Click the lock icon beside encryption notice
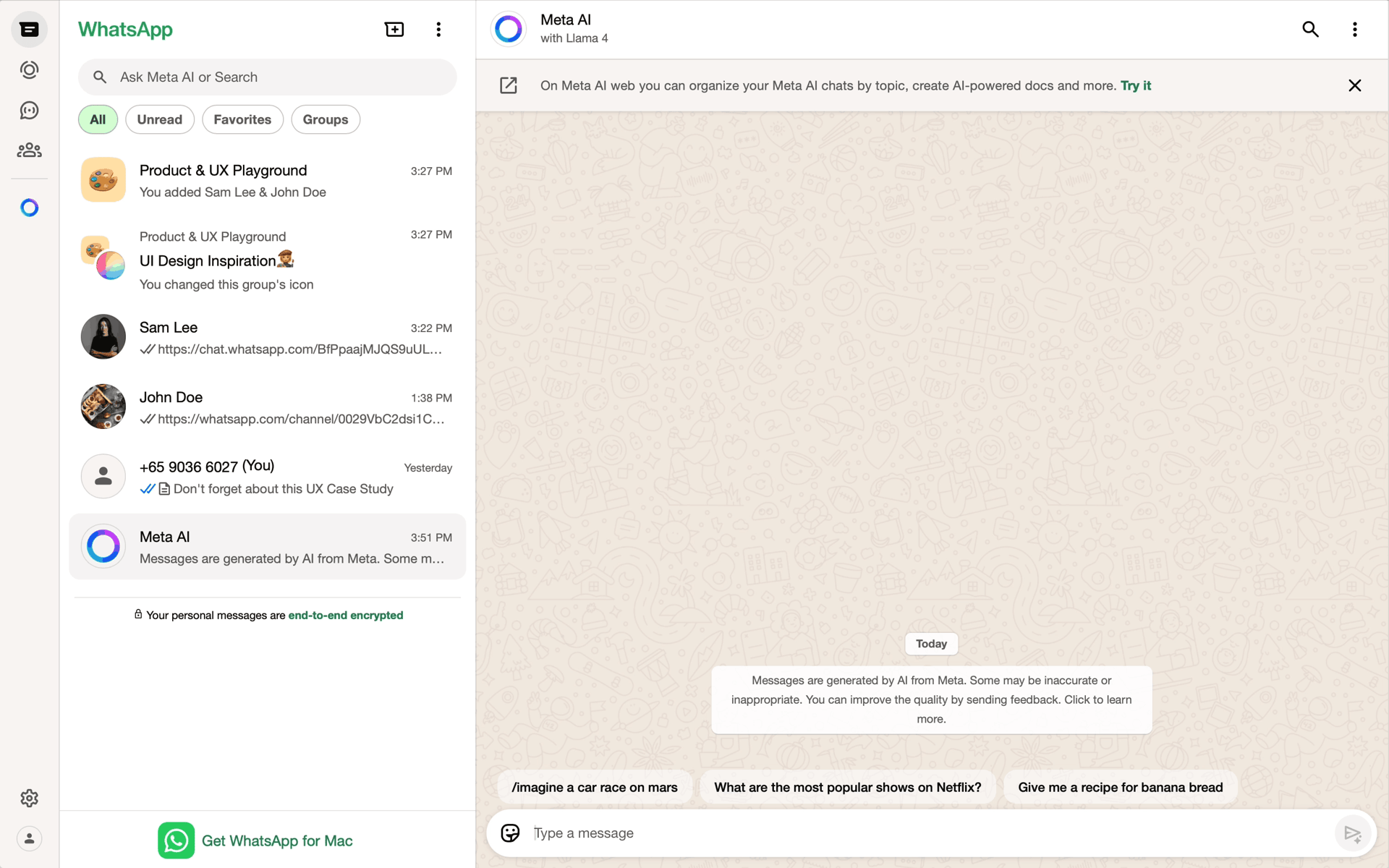Screen dimensions: 1389x868 [x=138, y=614]
